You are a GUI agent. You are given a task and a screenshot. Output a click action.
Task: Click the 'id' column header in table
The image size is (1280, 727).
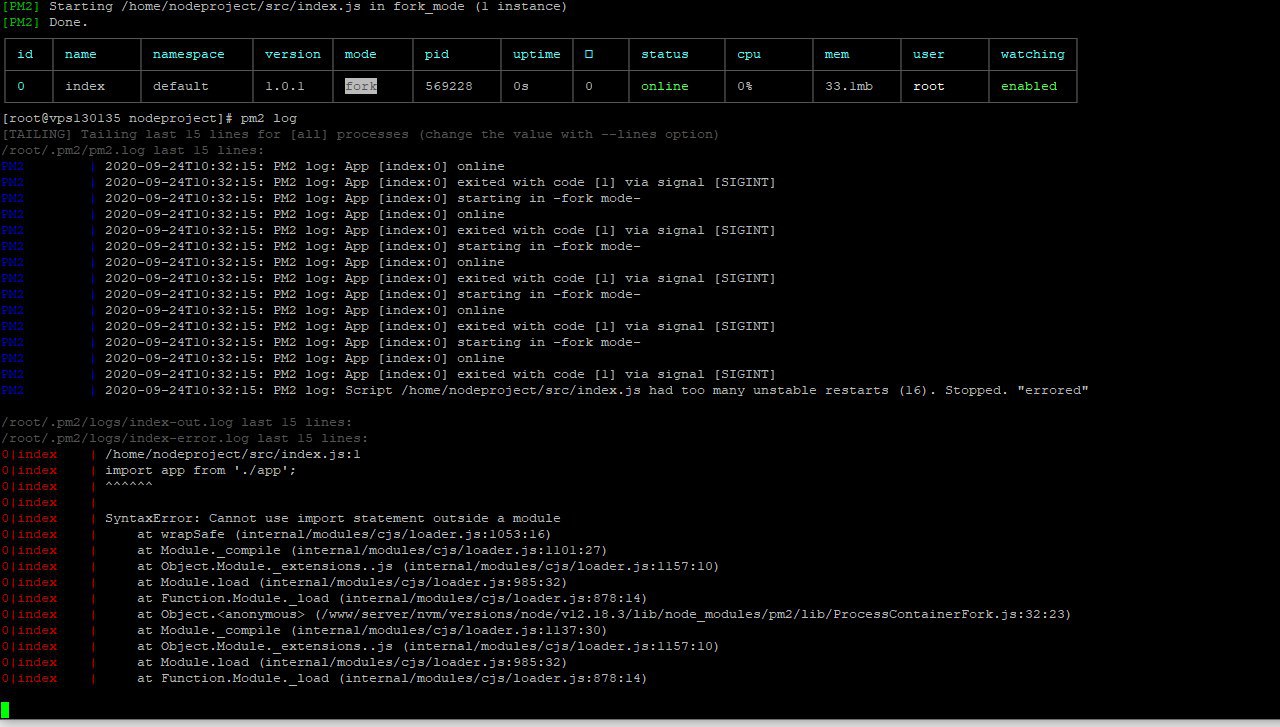click(25, 54)
